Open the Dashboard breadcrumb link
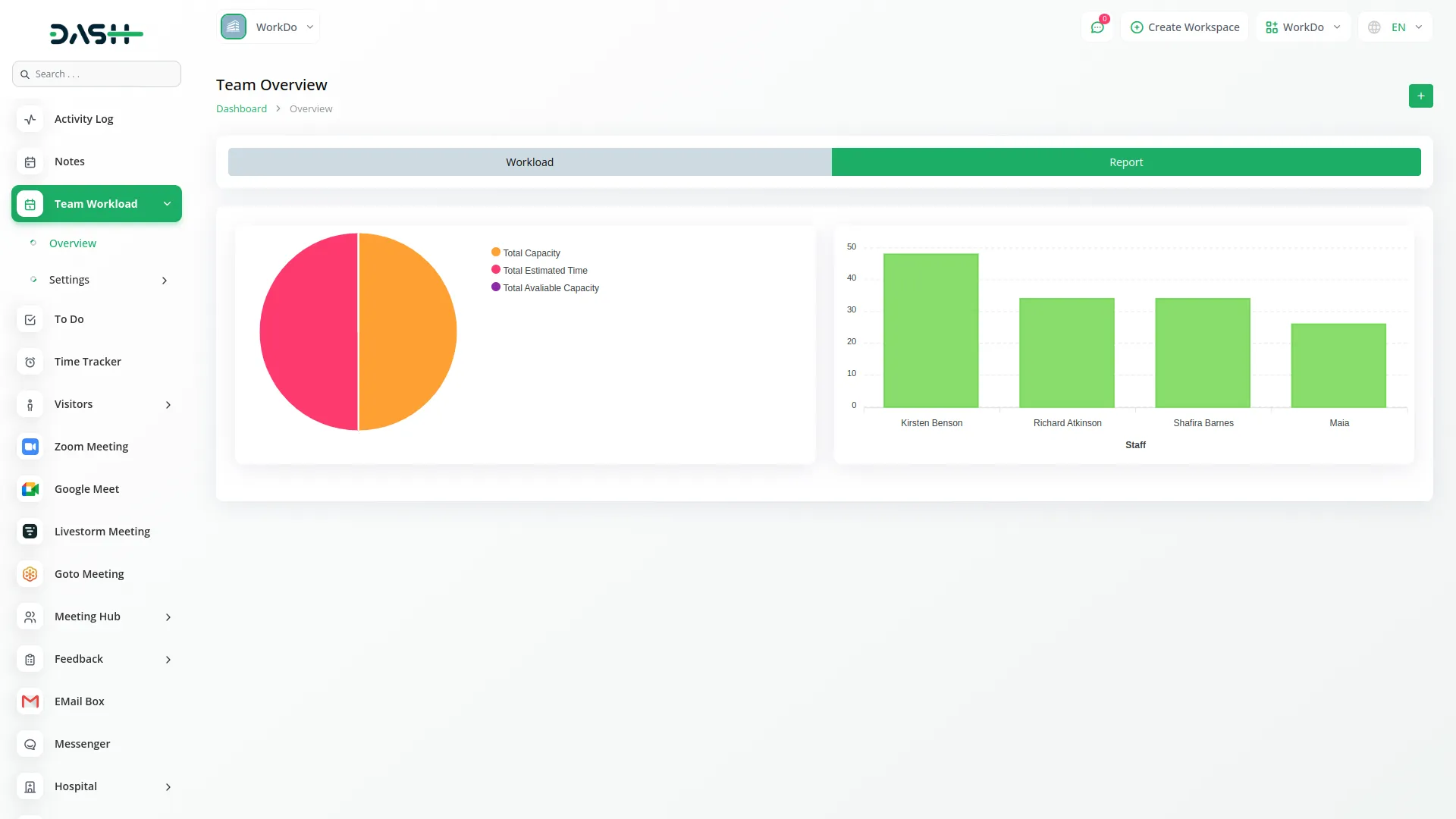Image resolution: width=1456 pixels, height=819 pixels. pos(241,108)
